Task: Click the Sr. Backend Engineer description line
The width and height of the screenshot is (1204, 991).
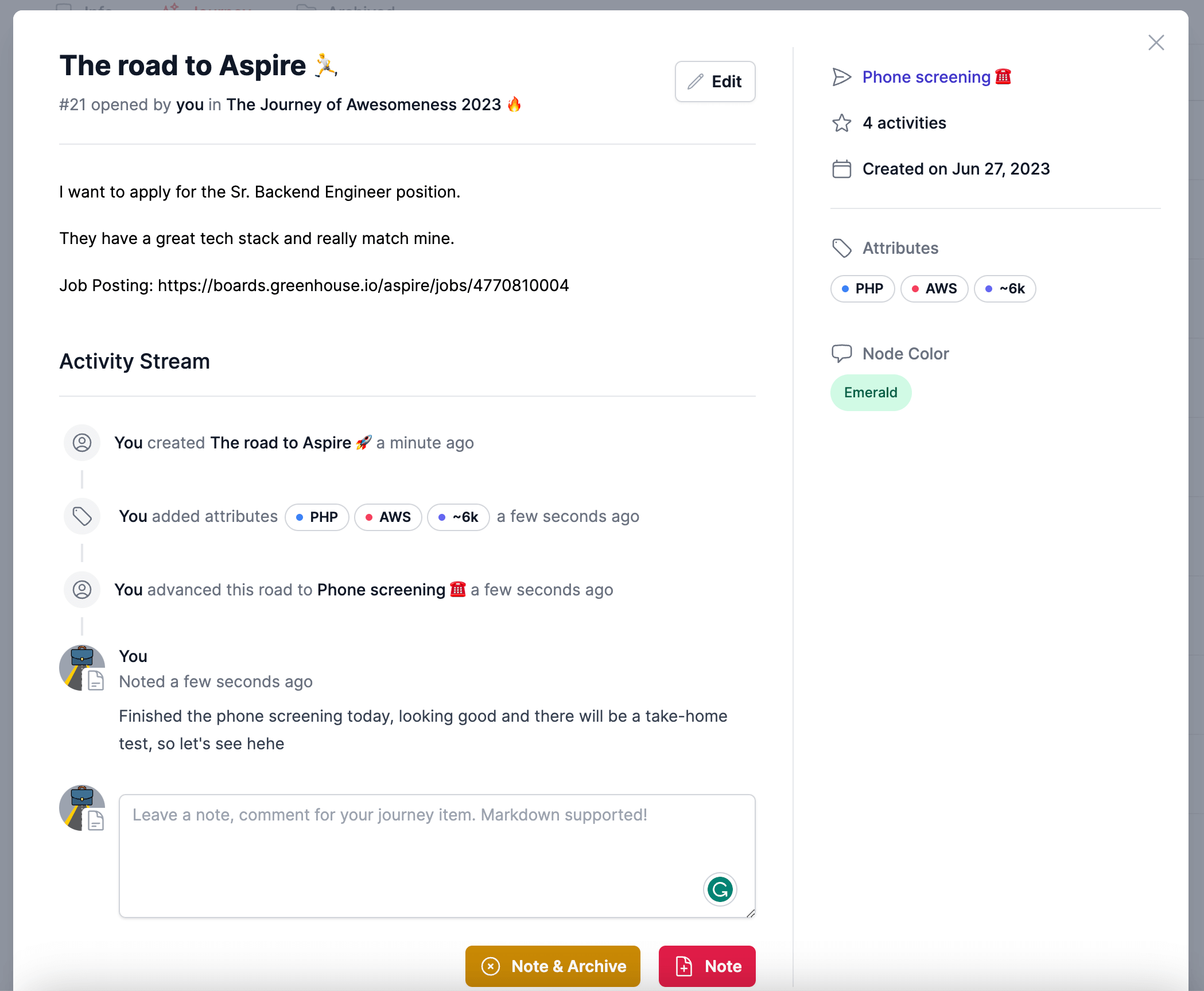Action: point(259,192)
